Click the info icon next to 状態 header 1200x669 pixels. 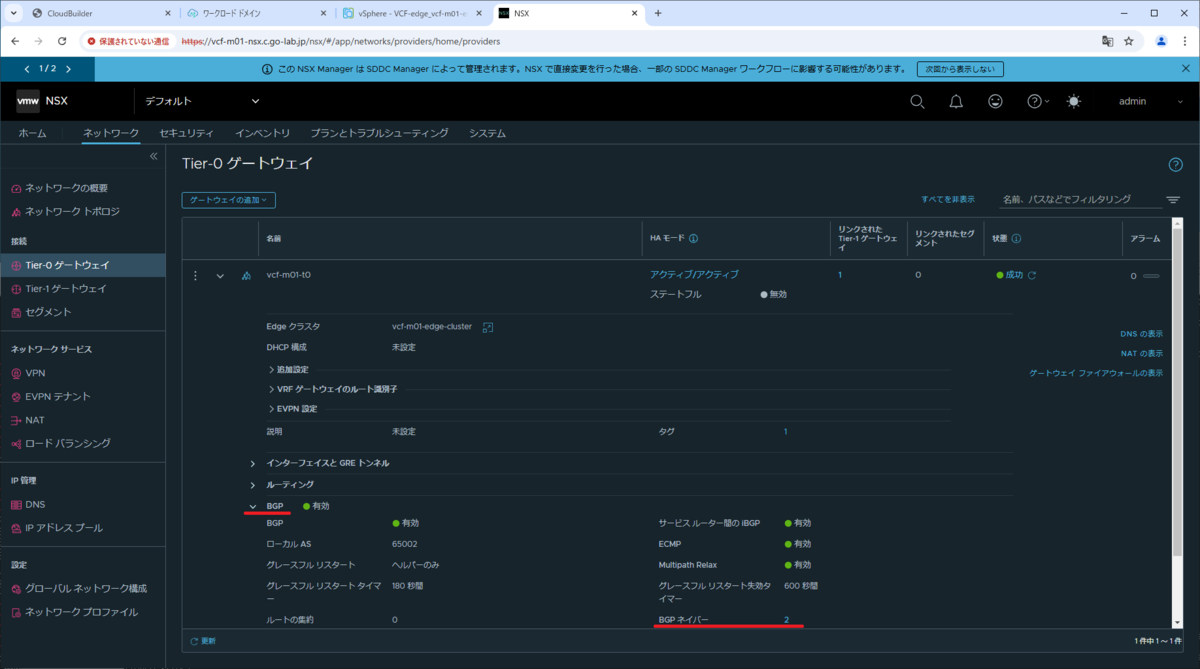(x=1016, y=239)
